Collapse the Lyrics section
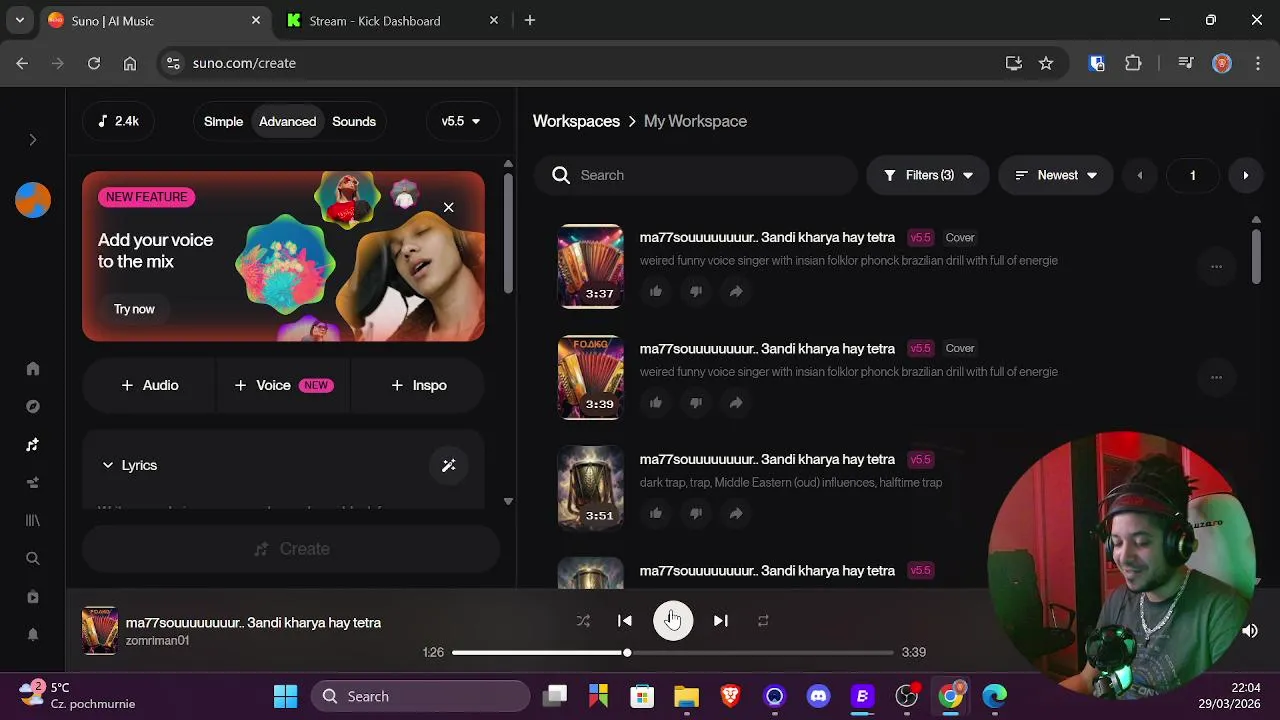The image size is (1280, 720). coord(130,465)
